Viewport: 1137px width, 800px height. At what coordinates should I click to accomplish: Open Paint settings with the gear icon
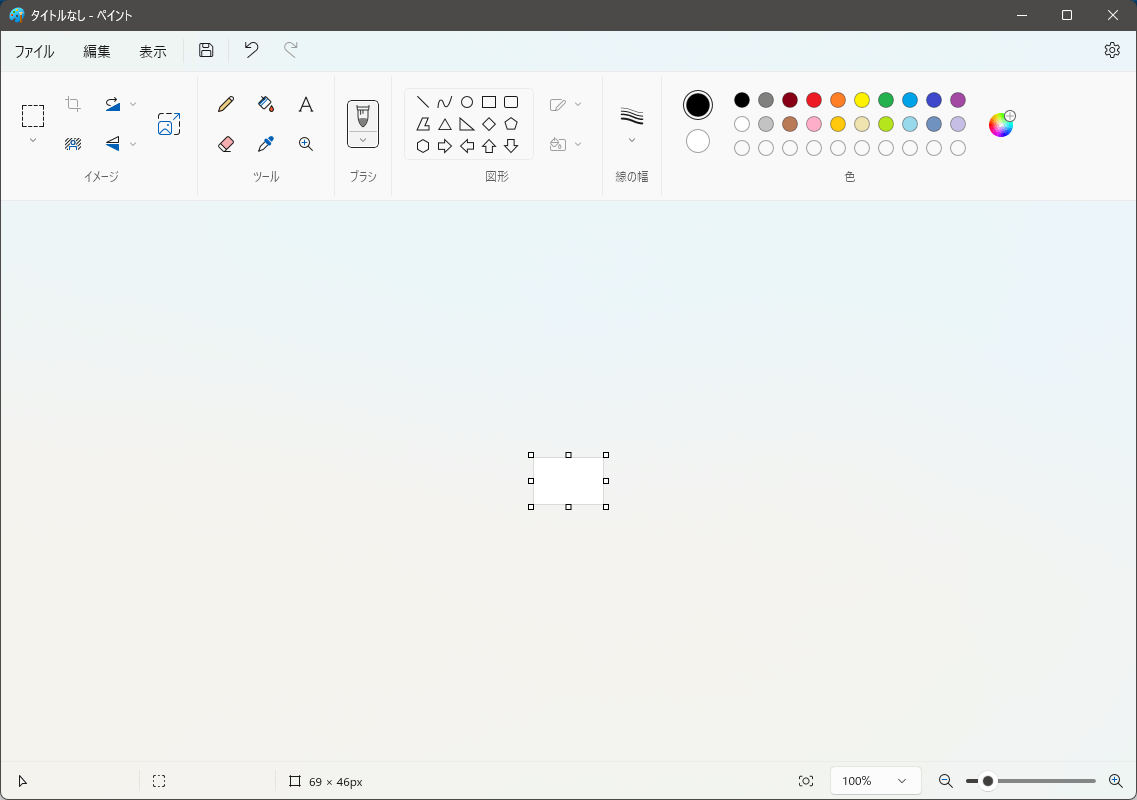(1112, 49)
